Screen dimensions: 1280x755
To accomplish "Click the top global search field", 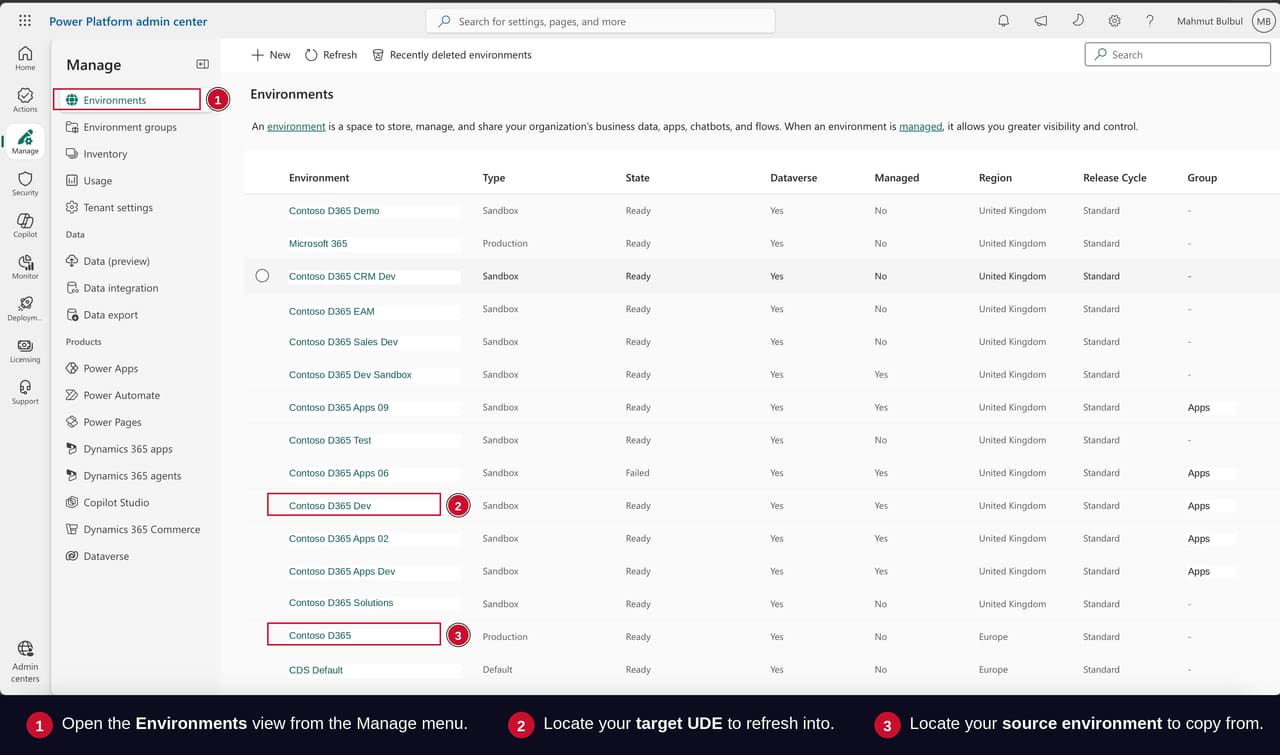I will click(x=600, y=21).
